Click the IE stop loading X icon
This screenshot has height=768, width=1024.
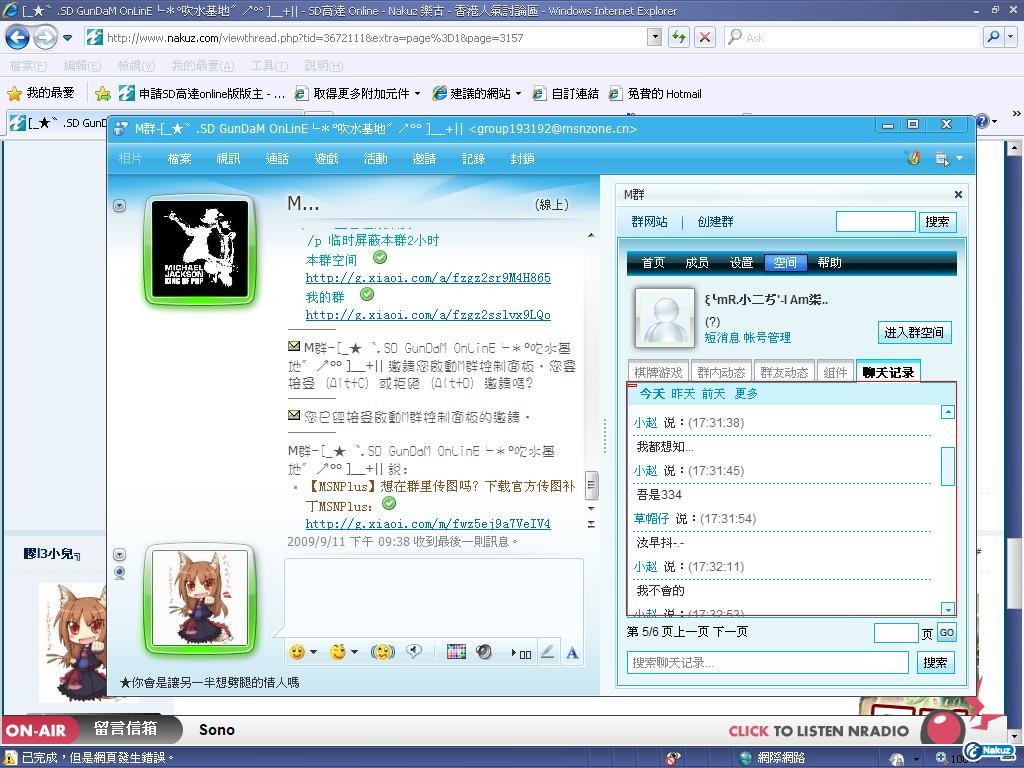(x=705, y=37)
